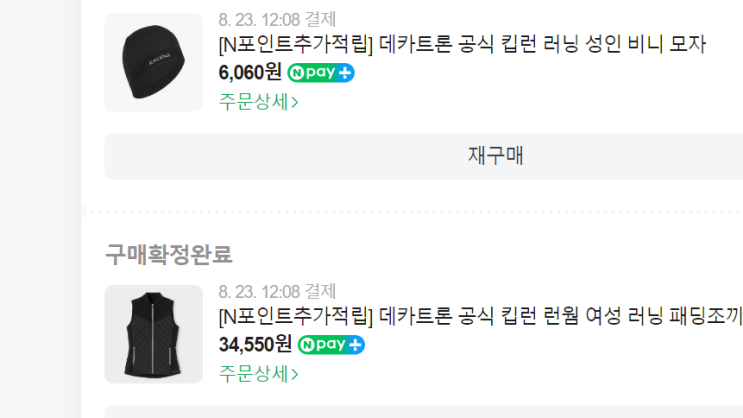This screenshot has width=743, height=418.
Task: Click the 34,550원 price text
Action: point(255,345)
